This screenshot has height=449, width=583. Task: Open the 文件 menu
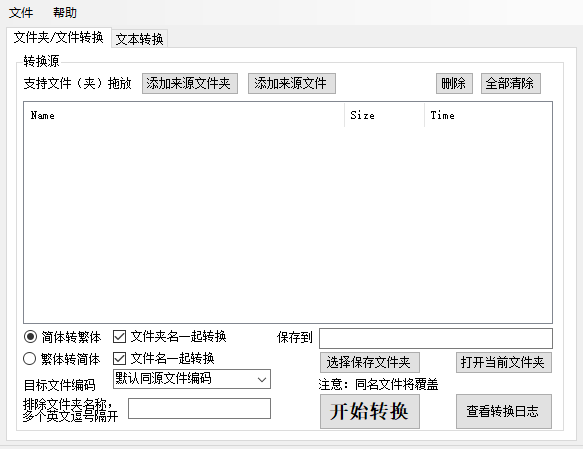pyautogui.click(x=21, y=13)
